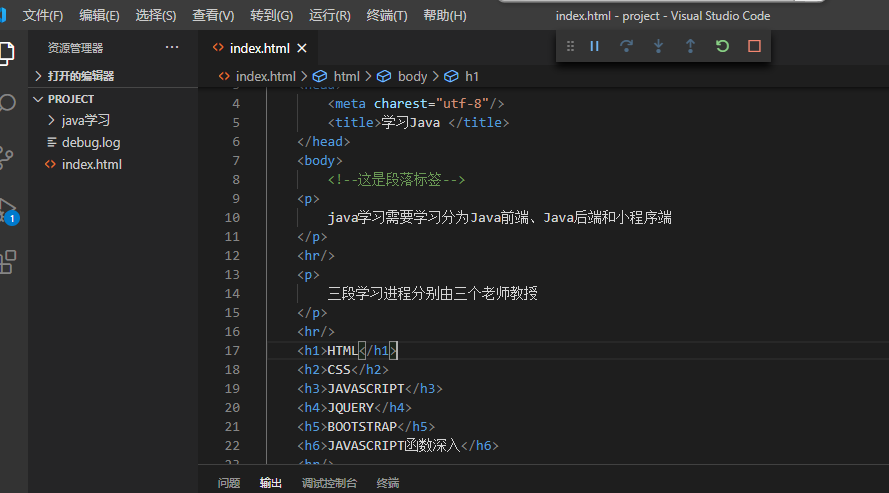The height and width of the screenshot is (493, 889).
Task: Expand the Open Editors section
Action: tap(113, 76)
